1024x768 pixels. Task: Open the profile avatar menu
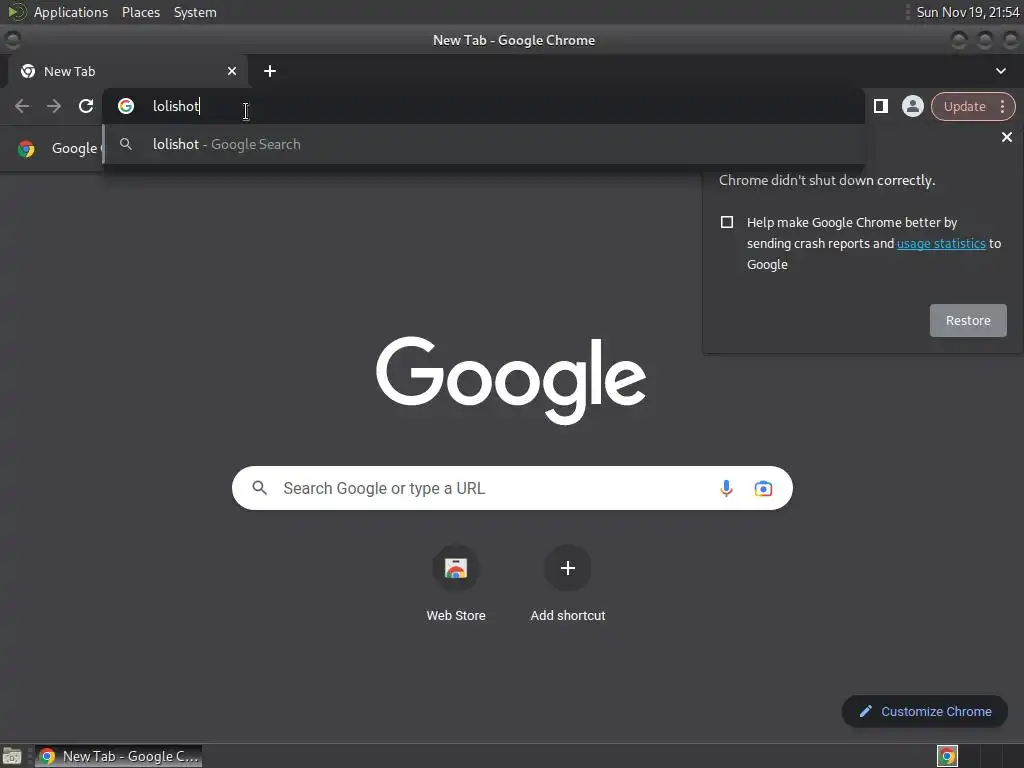[x=912, y=106]
